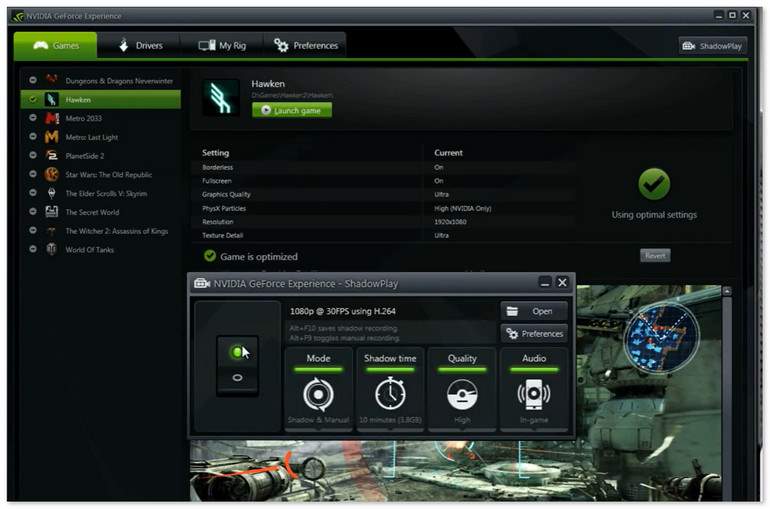The width and height of the screenshot is (770, 509).
Task: Click the Skyrim dragon emblem icon
Action: (x=52, y=193)
